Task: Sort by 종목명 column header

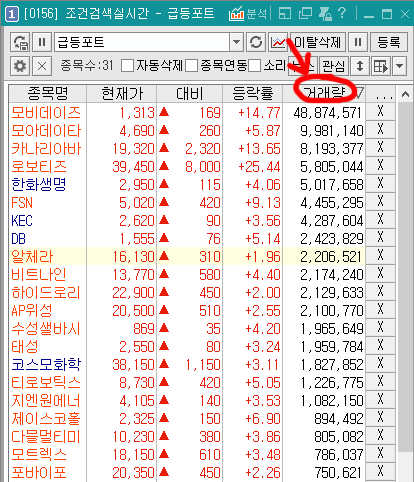Action: pyautogui.click(x=48, y=93)
